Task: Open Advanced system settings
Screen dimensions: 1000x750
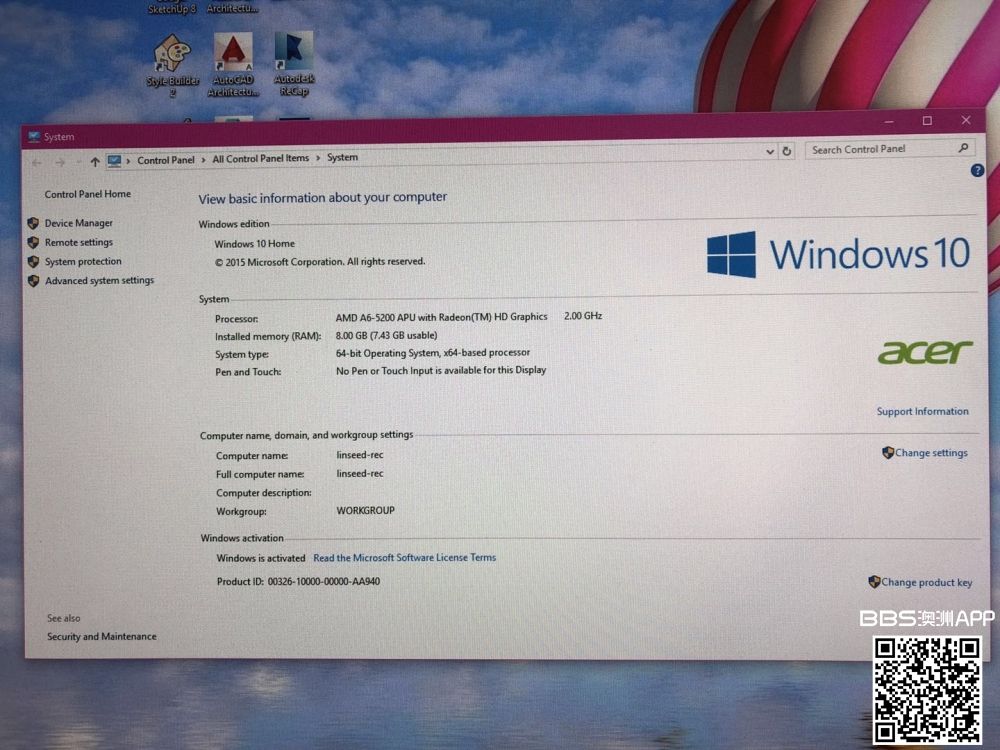Action: (99, 281)
